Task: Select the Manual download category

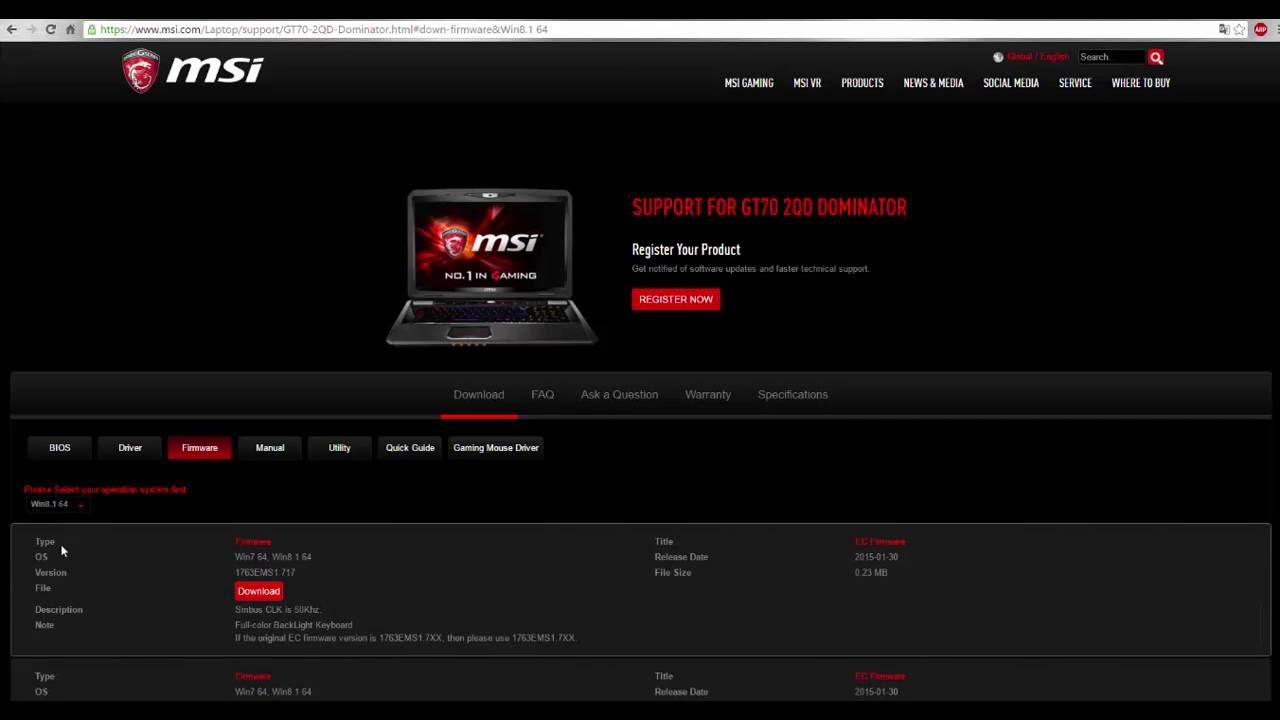Action: pos(270,448)
